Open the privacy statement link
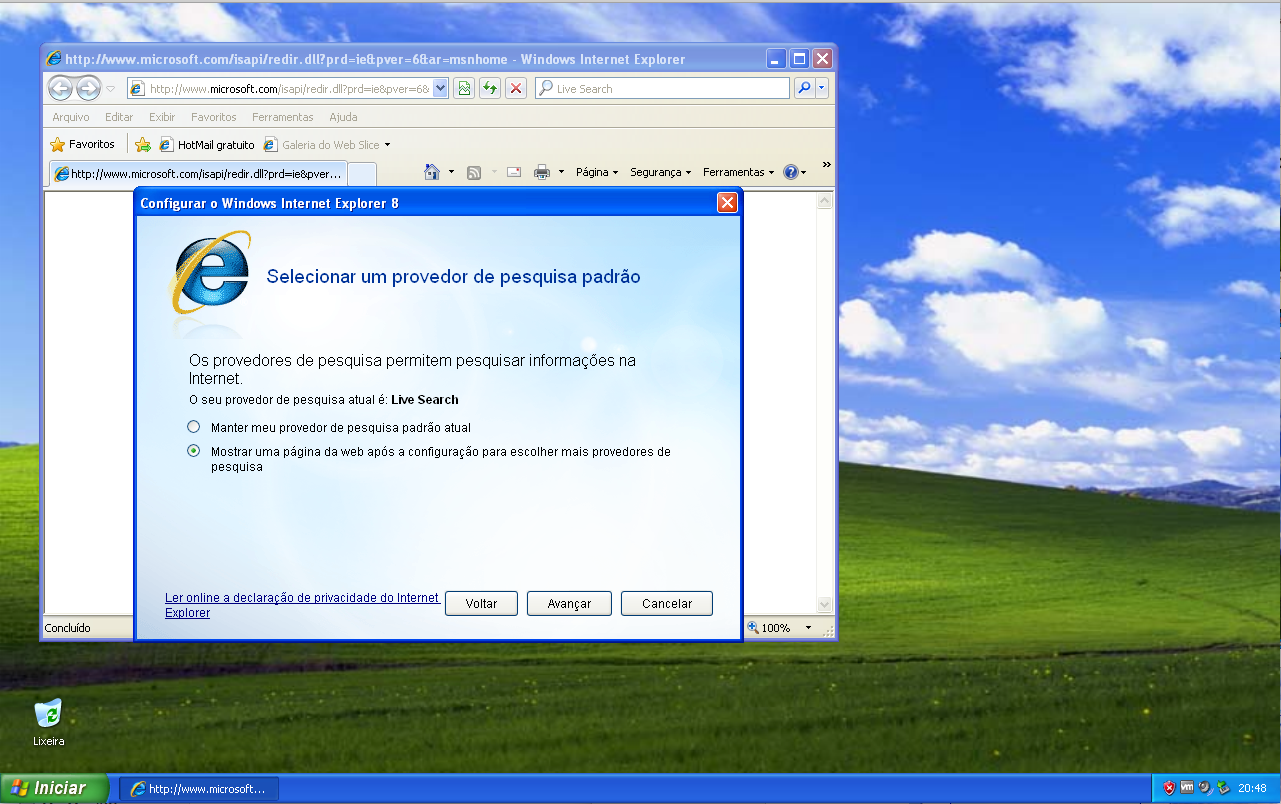This screenshot has height=804, width=1281. (x=301, y=598)
